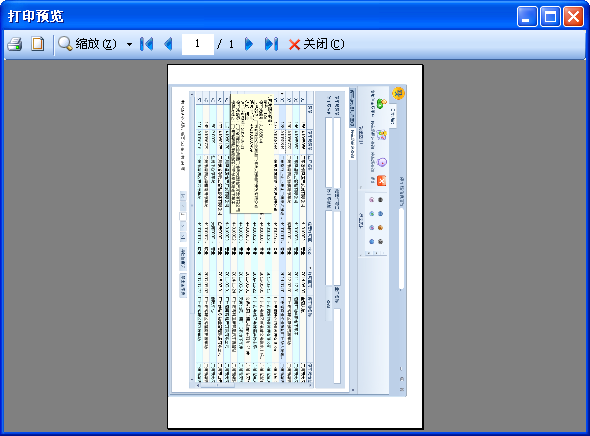Jump to the first page

(146, 44)
